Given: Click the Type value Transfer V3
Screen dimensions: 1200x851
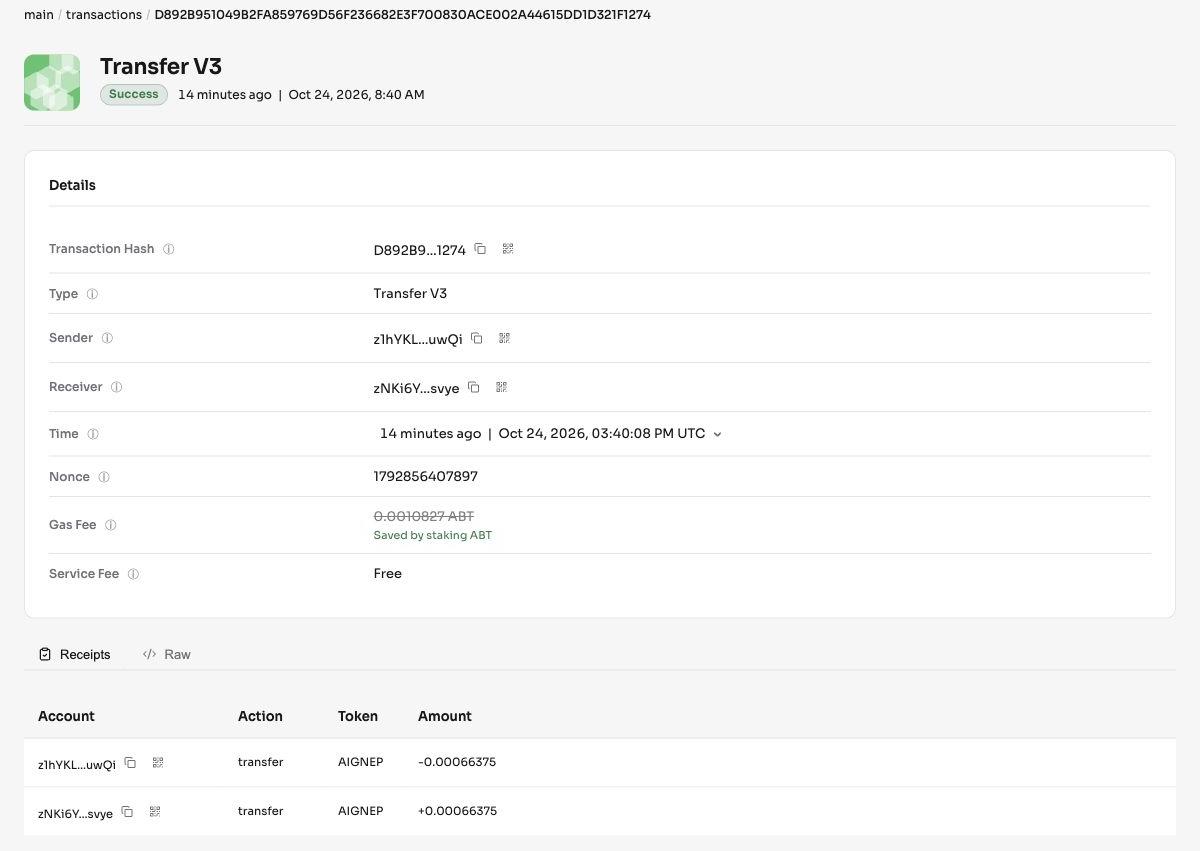Looking at the screenshot, I should click(x=410, y=294).
